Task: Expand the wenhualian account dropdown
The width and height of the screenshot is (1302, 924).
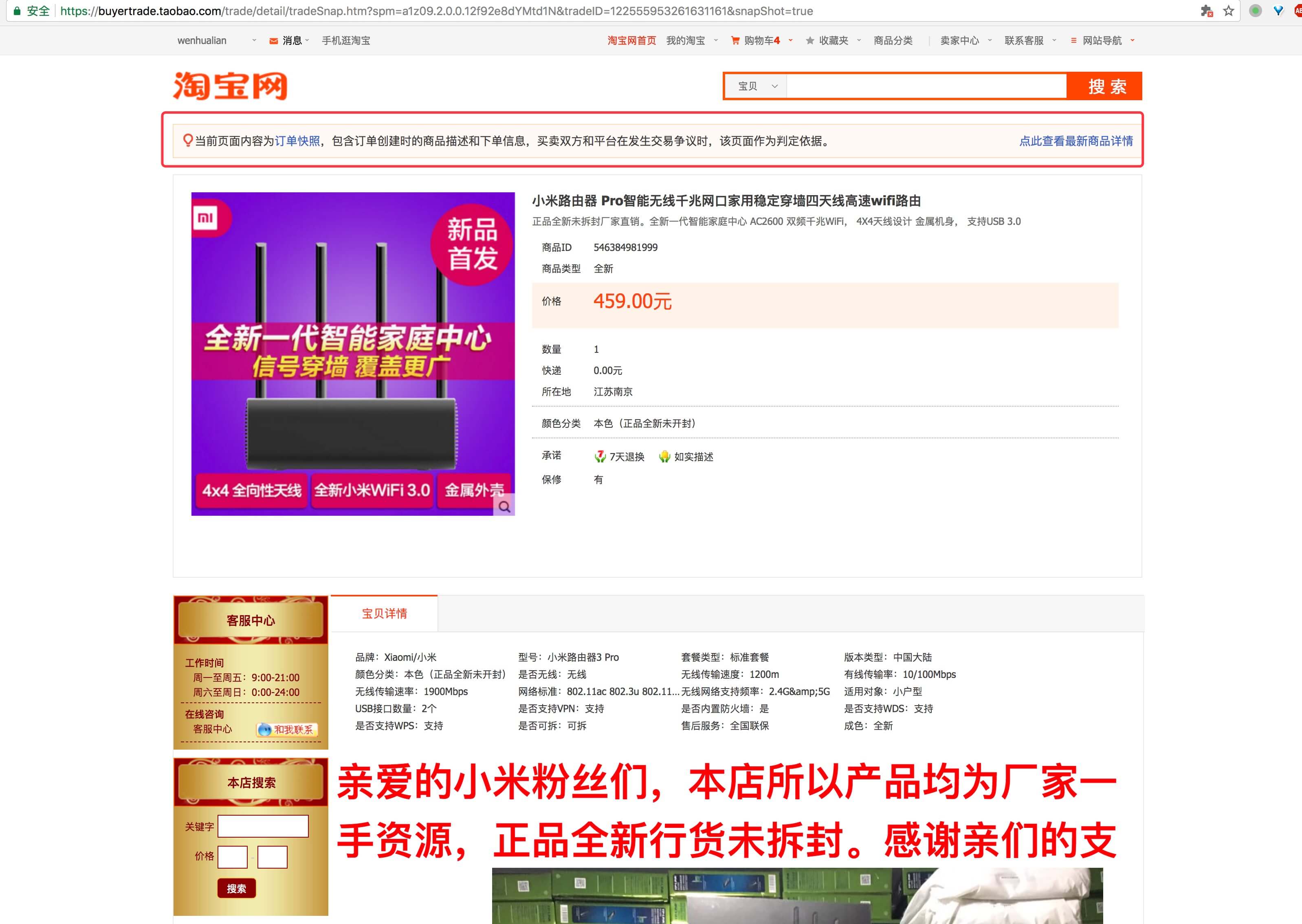Action: 254,40
